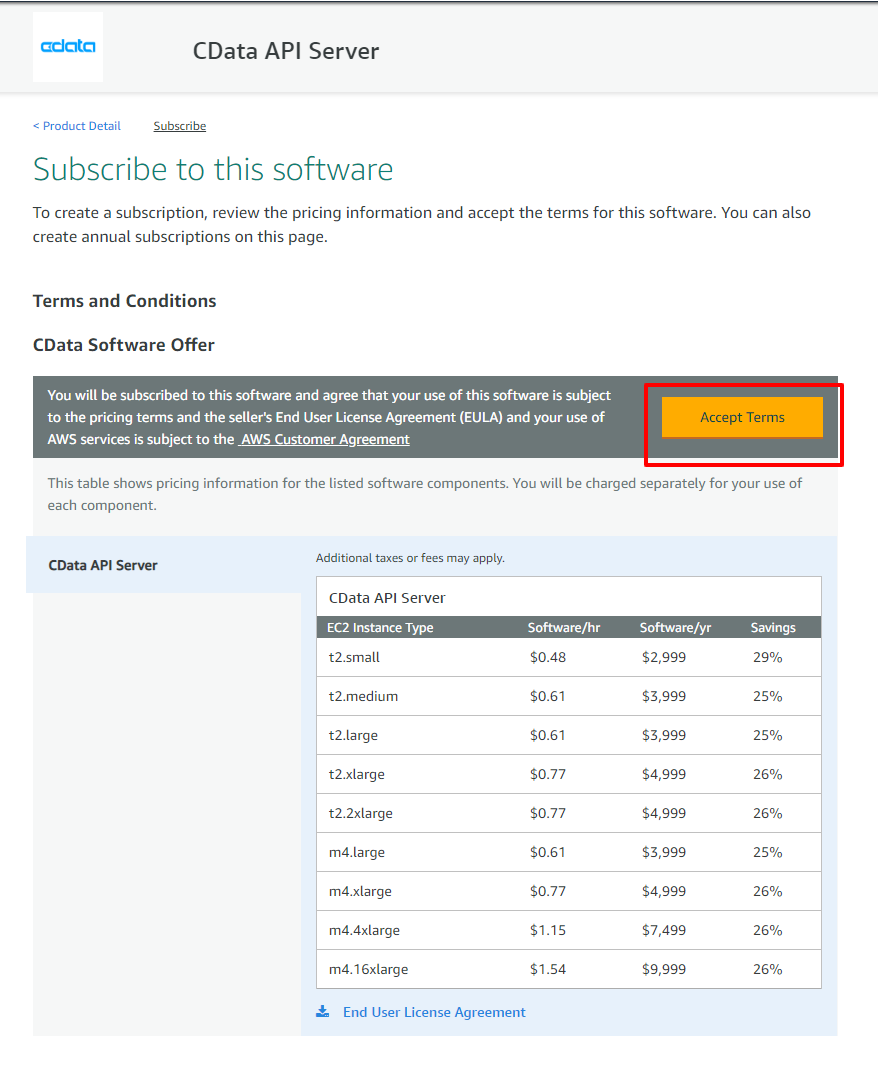This screenshot has width=878, height=1070.
Task: Click the t2.large instance type
Action: pos(353,736)
